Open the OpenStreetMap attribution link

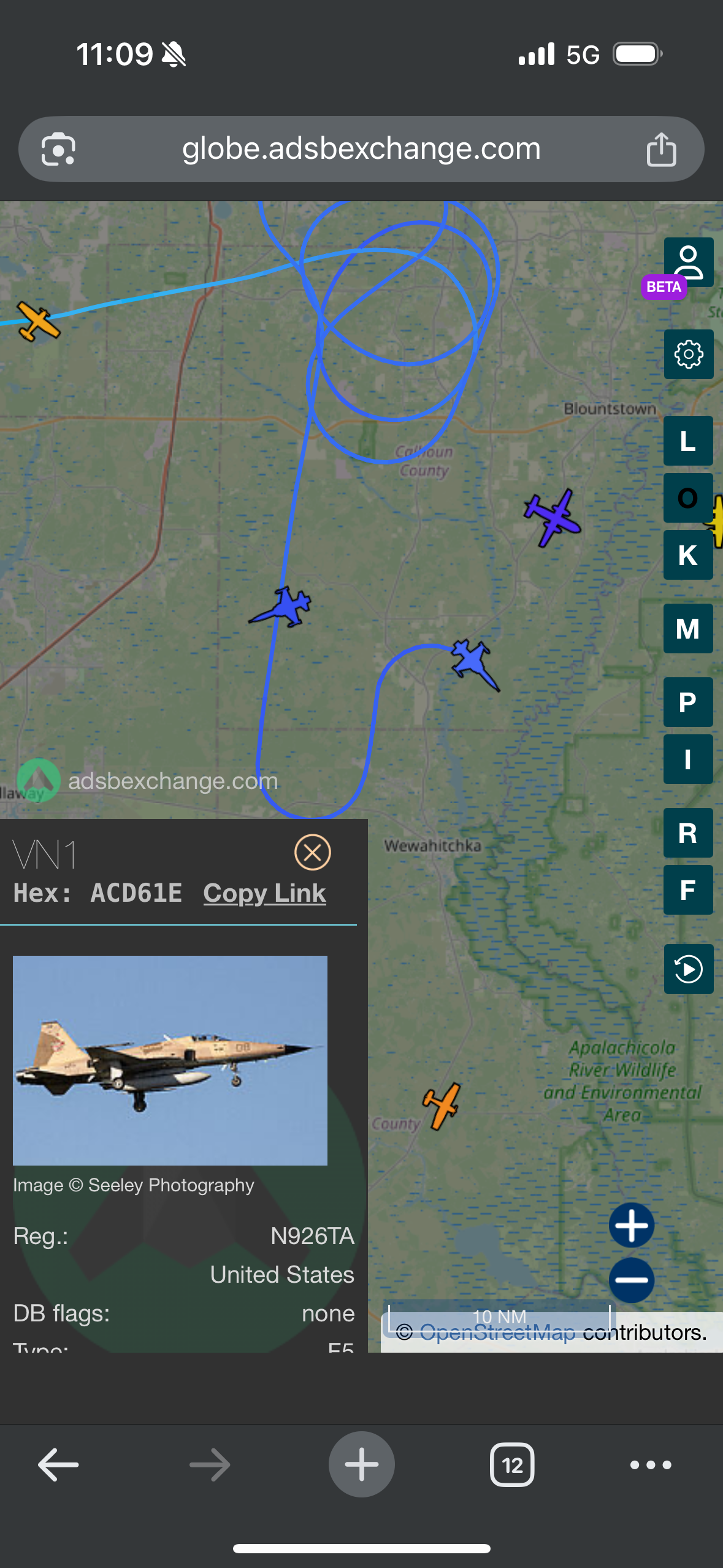point(497,1332)
